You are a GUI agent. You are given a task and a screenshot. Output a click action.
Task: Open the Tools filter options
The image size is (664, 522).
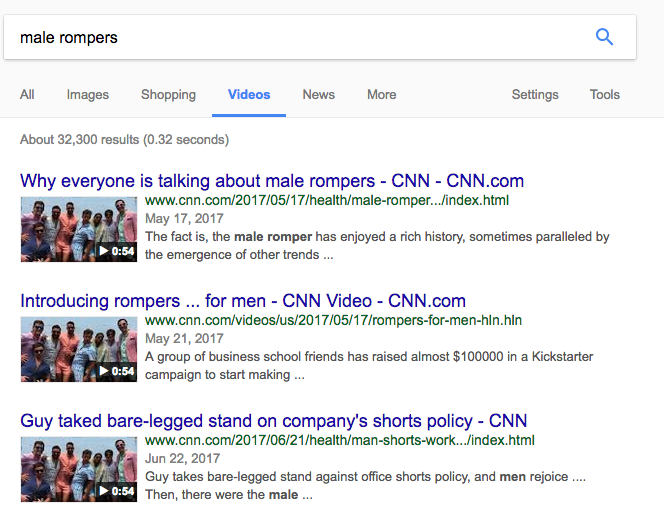coord(604,95)
